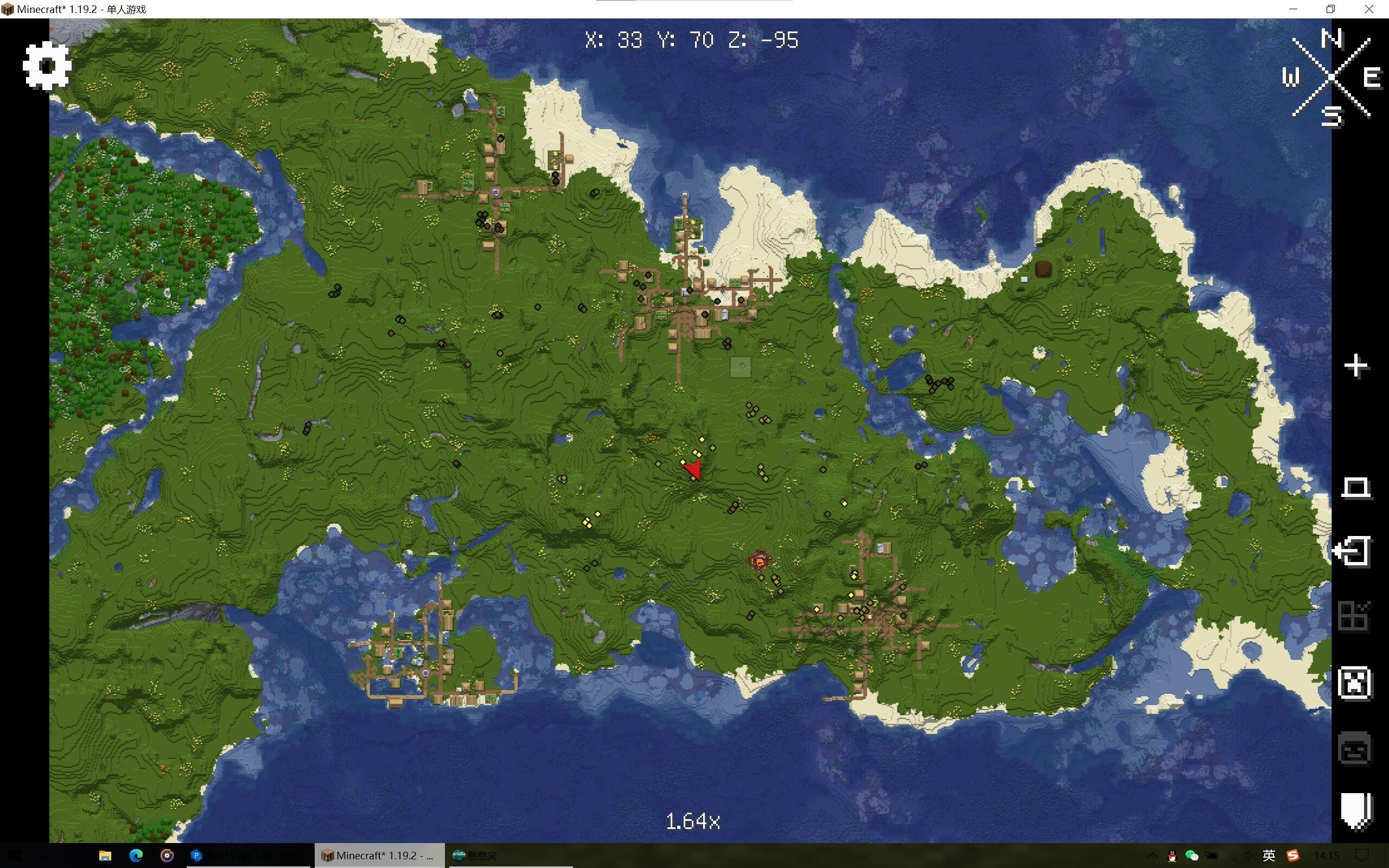This screenshot has height=868, width=1389.
Task: Click the white banner icon at bottom right
Action: (x=1356, y=810)
